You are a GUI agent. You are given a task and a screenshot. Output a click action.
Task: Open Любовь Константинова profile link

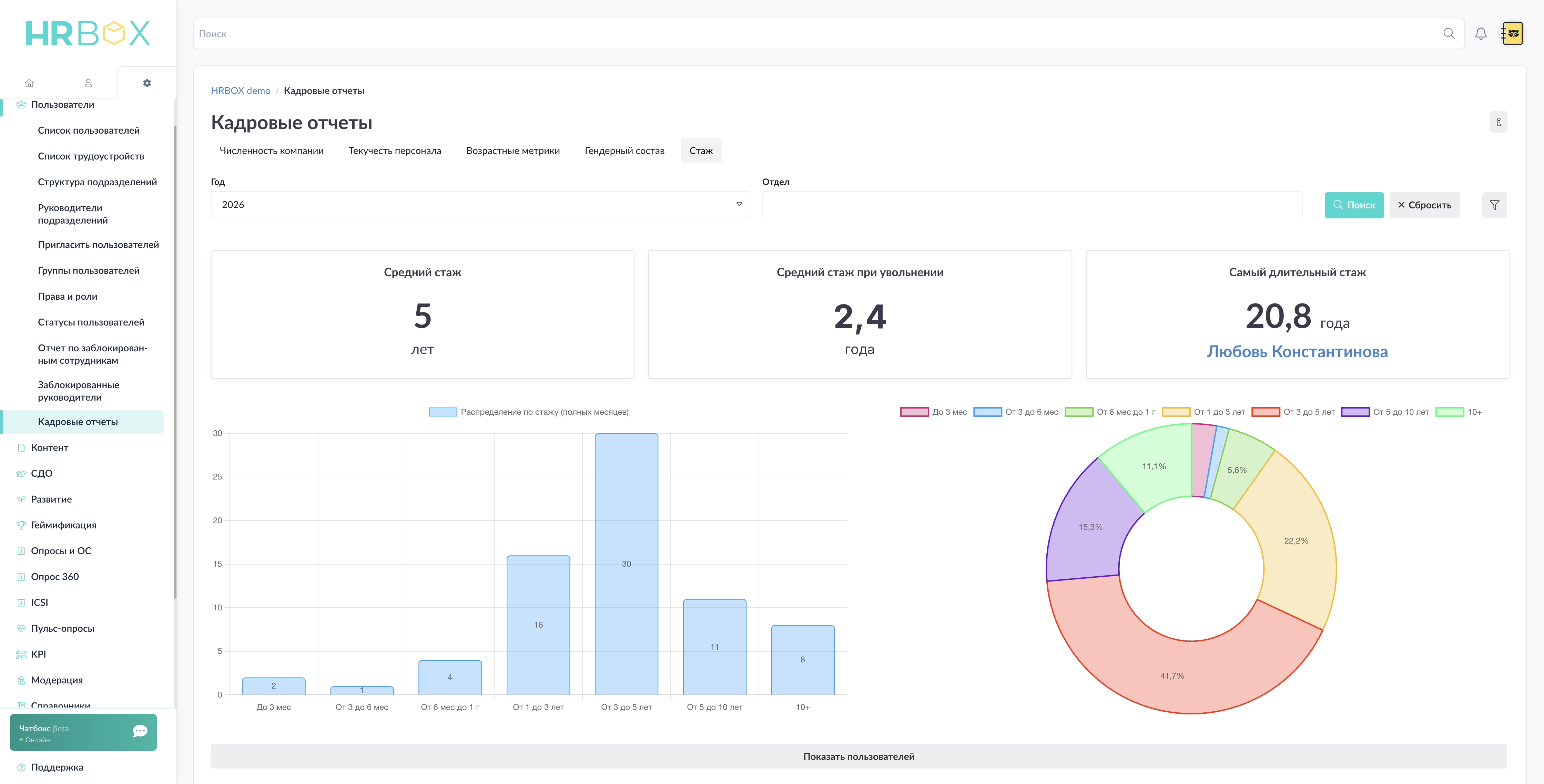click(1297, 352)
